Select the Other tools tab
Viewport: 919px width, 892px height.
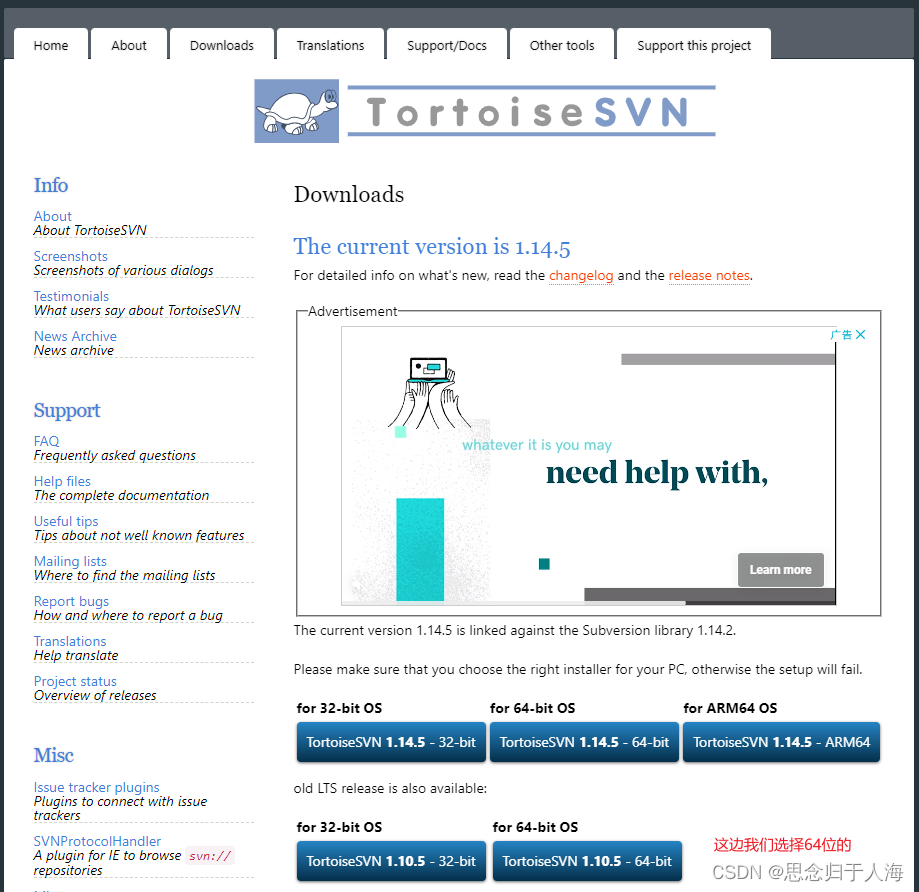[561, 44]
